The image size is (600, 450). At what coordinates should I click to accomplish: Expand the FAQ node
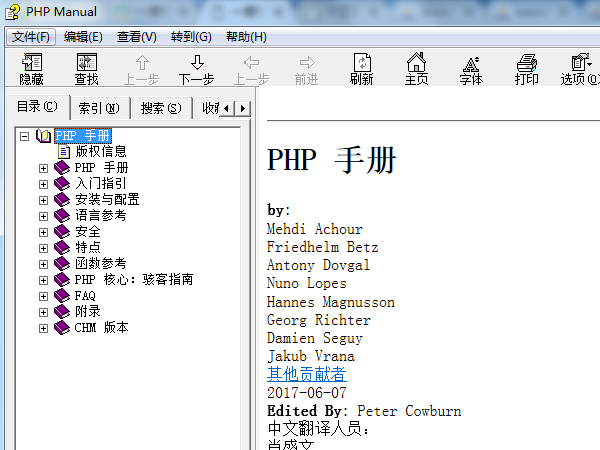[x=43, y=297]
